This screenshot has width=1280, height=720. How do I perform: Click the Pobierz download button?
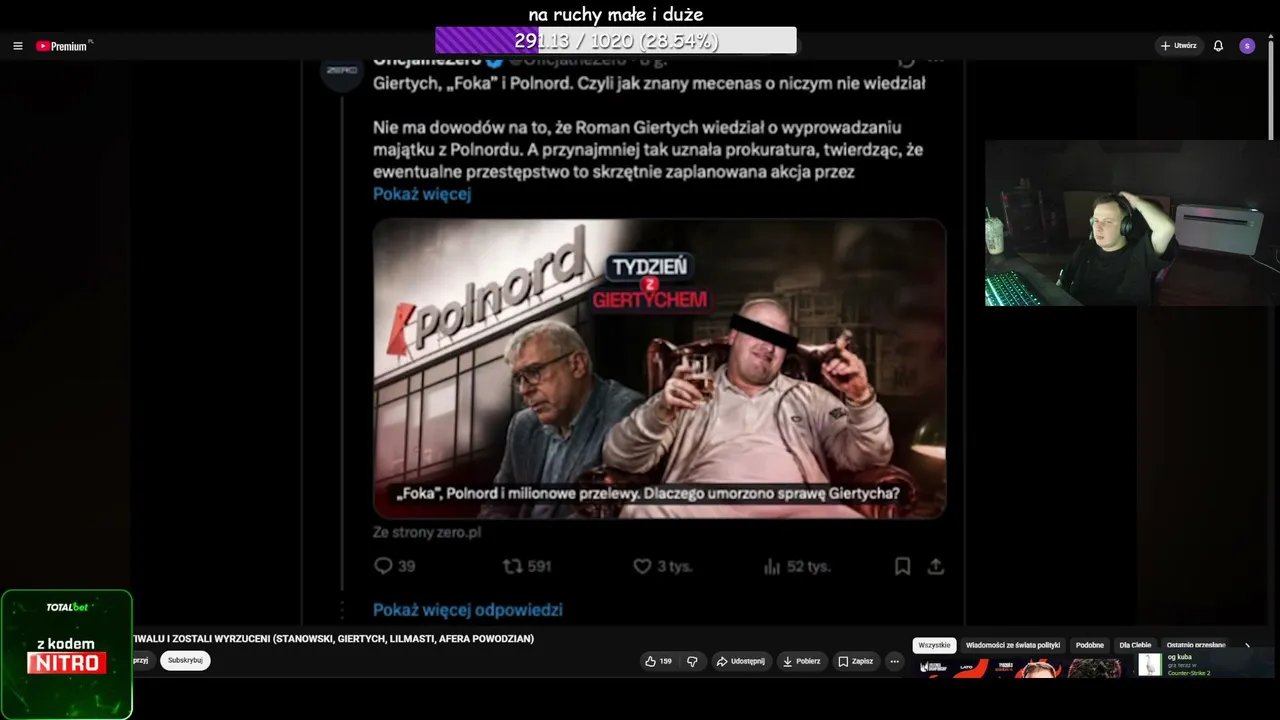click(801, 661)
